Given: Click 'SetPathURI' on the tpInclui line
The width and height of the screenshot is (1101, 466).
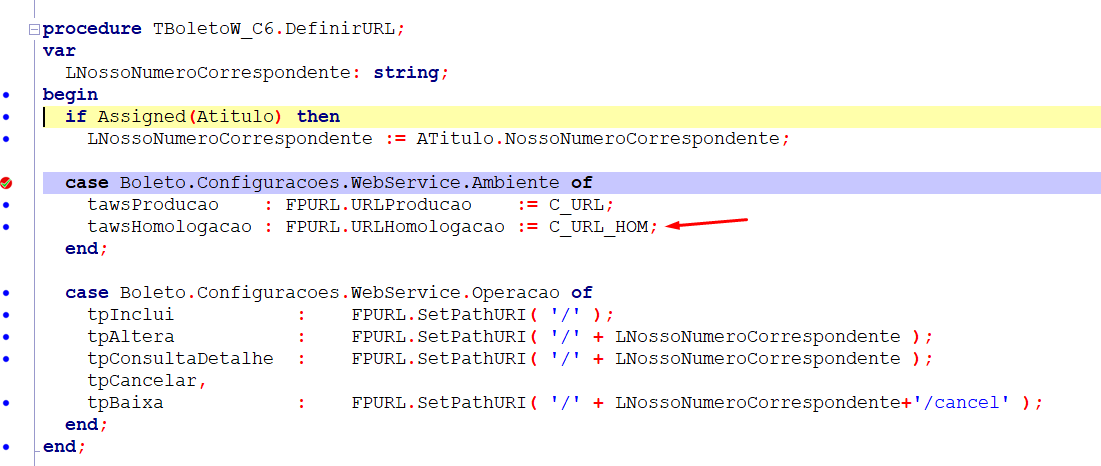Looking at the screenshot, I should tap(471, 314).
